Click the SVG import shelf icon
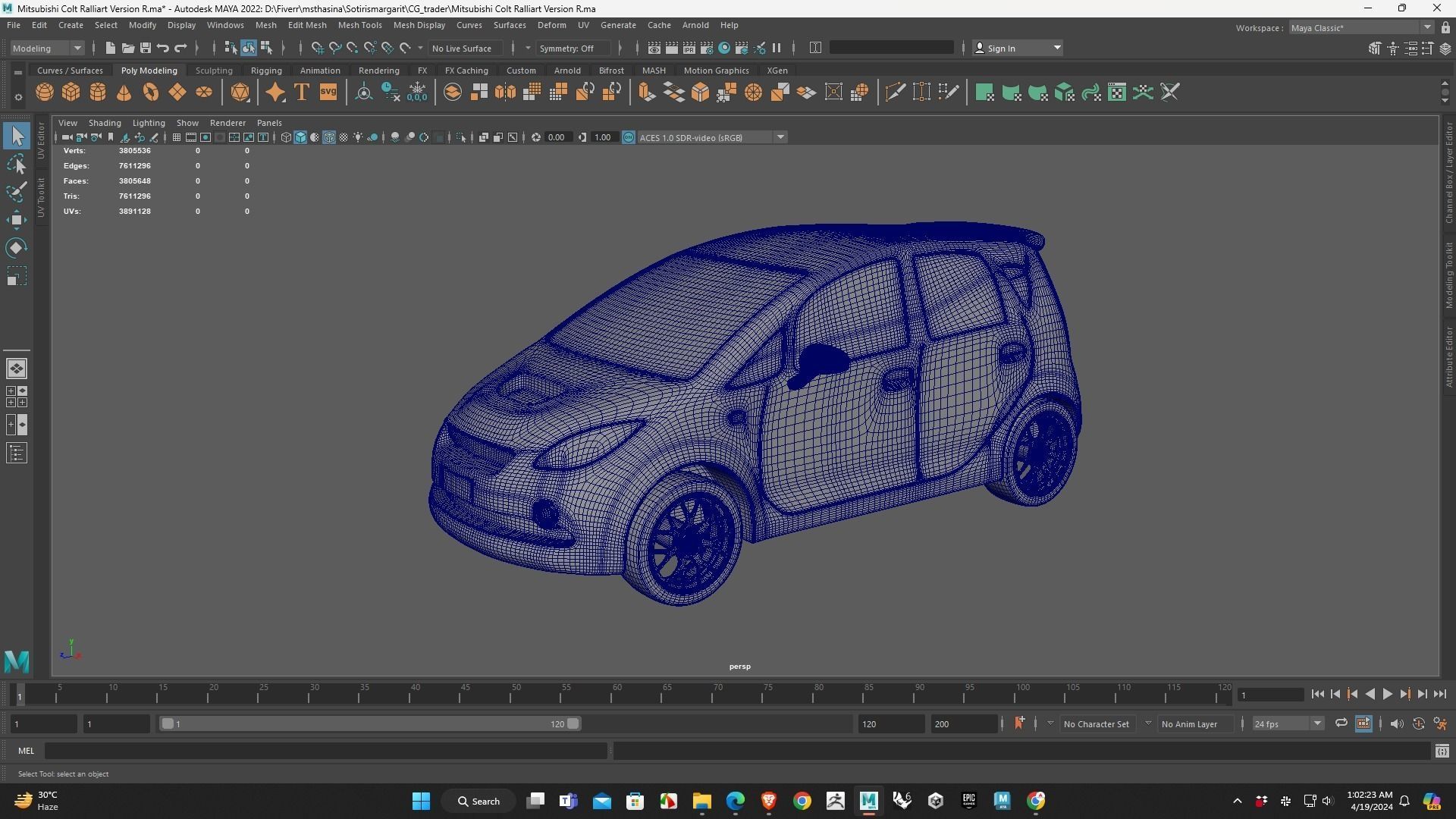This screenshot has width=1456, height=819. point(328,93)
